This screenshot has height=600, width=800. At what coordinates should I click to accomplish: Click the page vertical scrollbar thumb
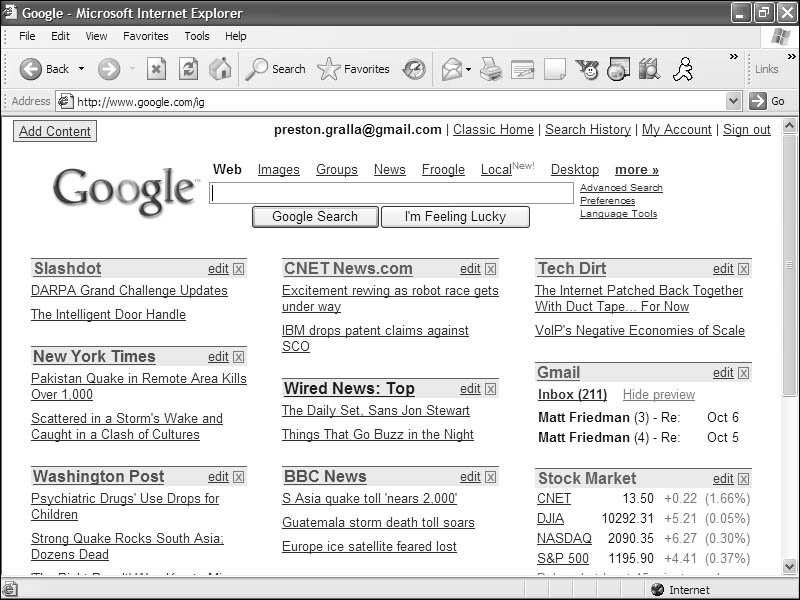coord(789,265)
